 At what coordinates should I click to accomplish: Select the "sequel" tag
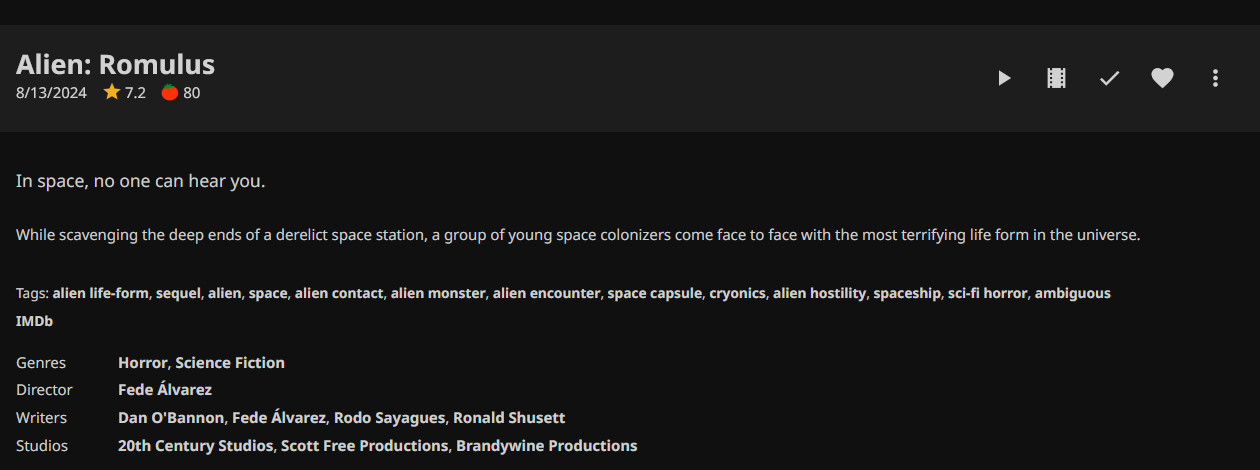[178, 293]
